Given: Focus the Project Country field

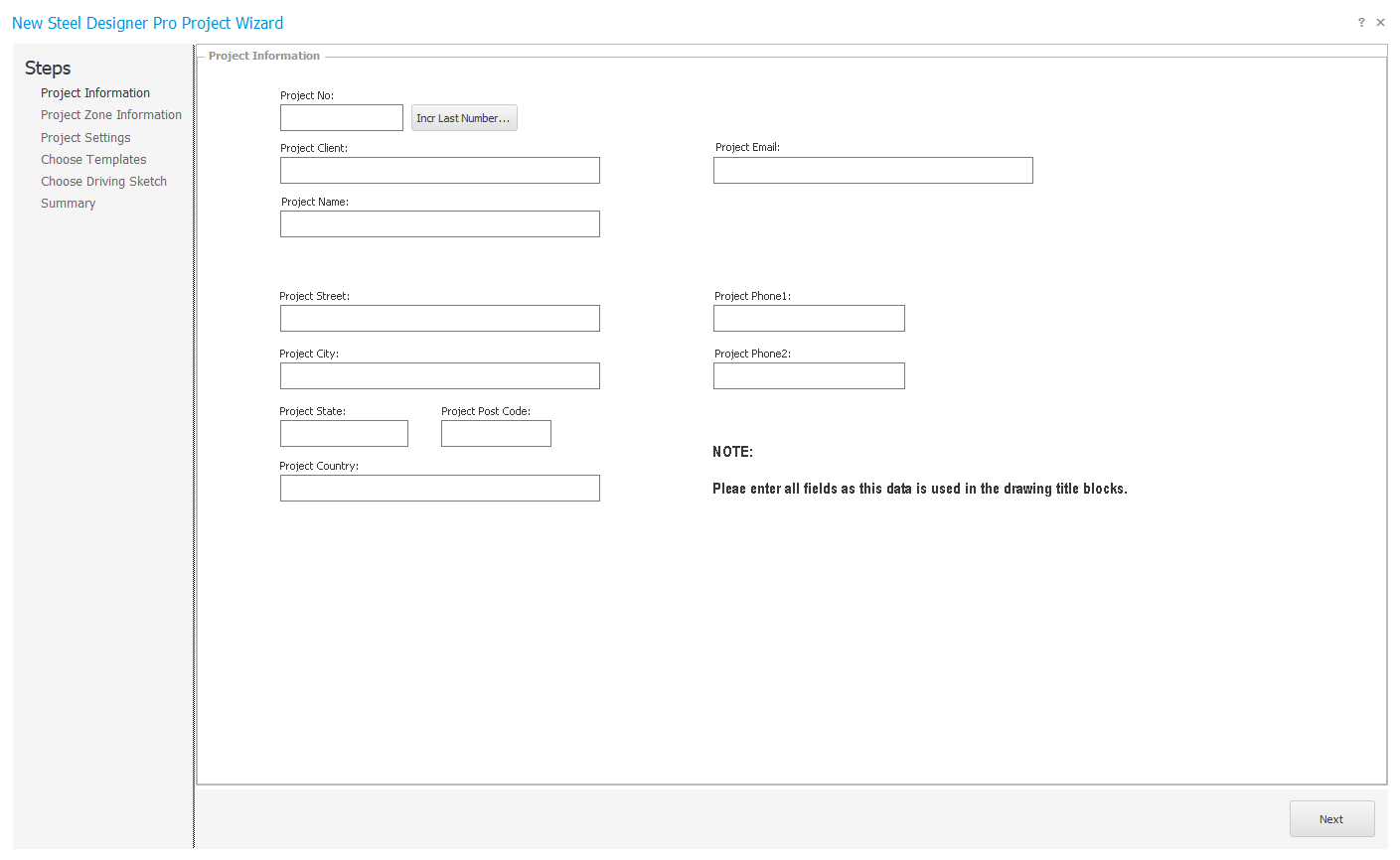Looking at the screenshot, I should 440,488.
